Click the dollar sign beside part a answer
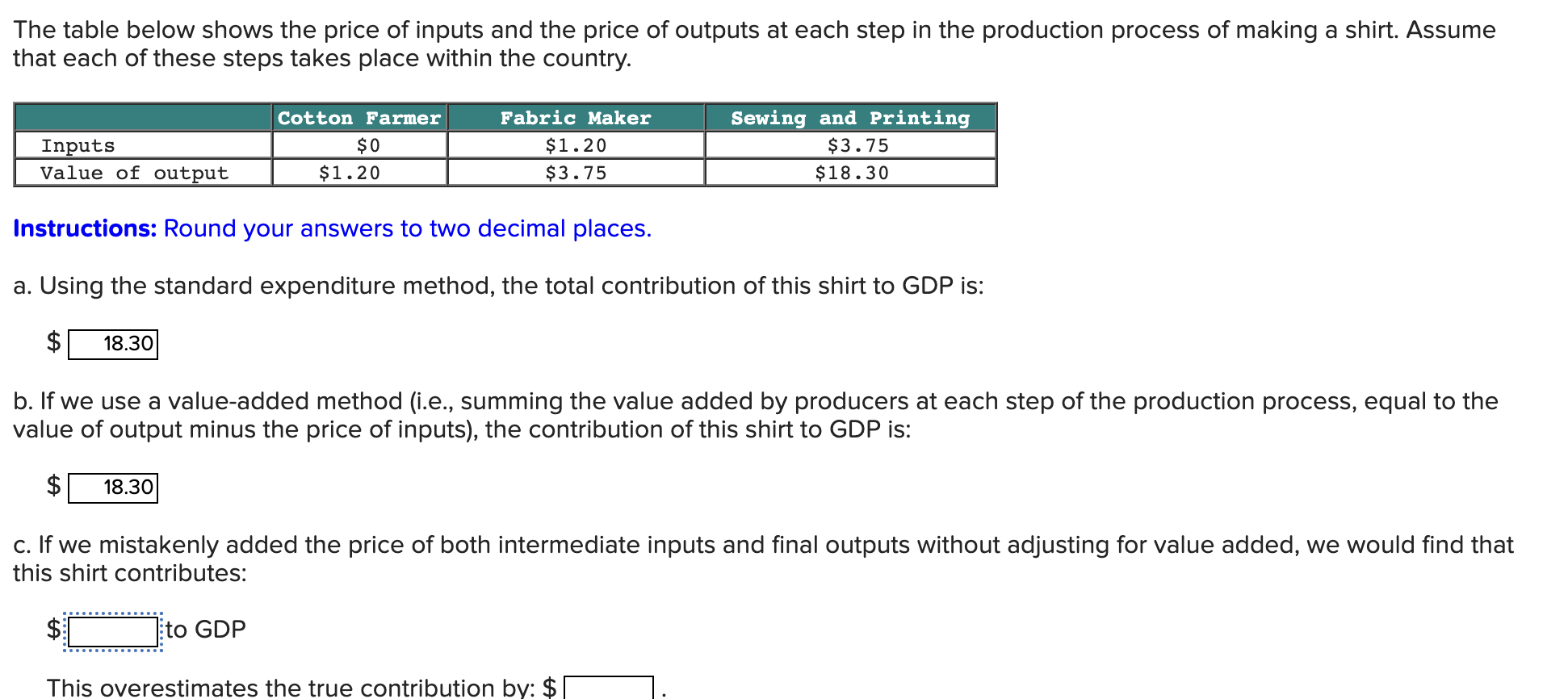Viewport: 1568px width, 699px height. [x=52, y=341]
